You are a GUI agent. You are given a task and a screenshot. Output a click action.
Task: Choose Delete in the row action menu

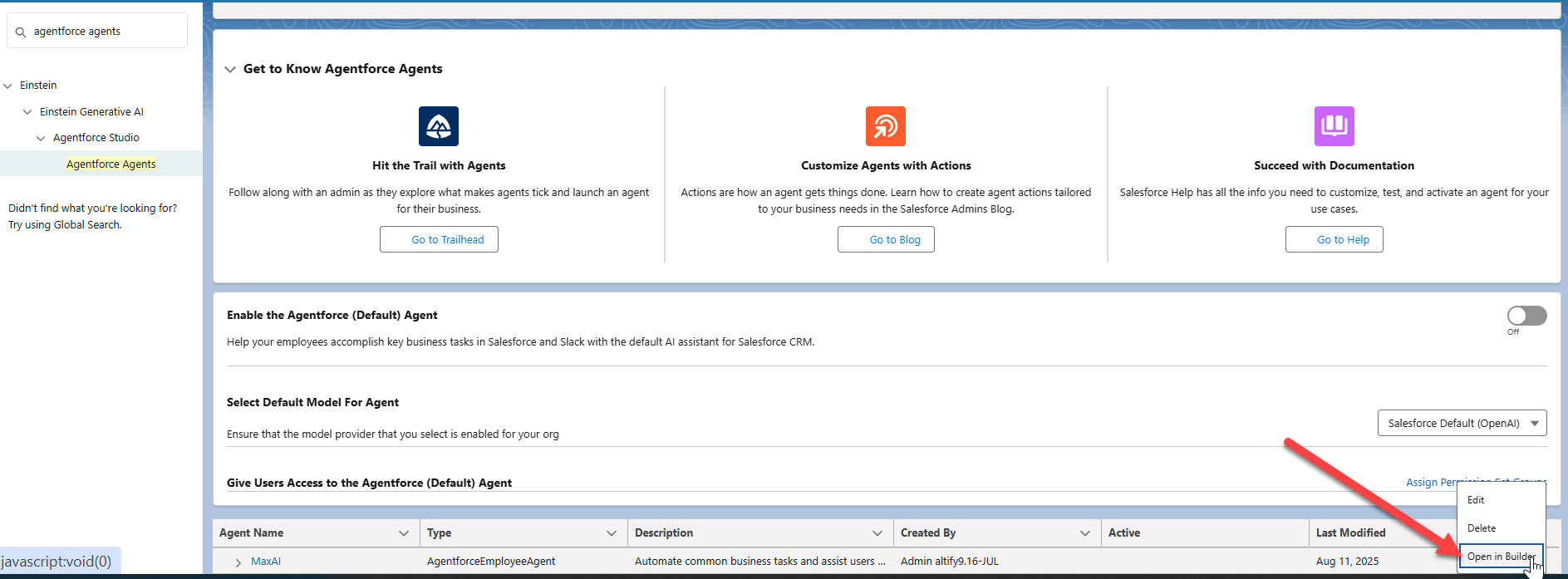(x=1482, y=528)
